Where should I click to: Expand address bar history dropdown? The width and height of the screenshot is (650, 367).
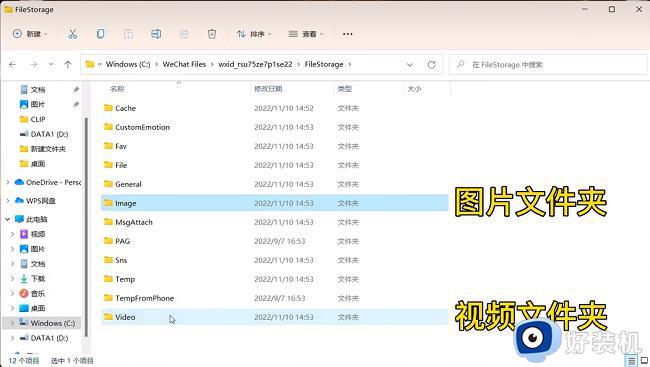coord(410,65)
